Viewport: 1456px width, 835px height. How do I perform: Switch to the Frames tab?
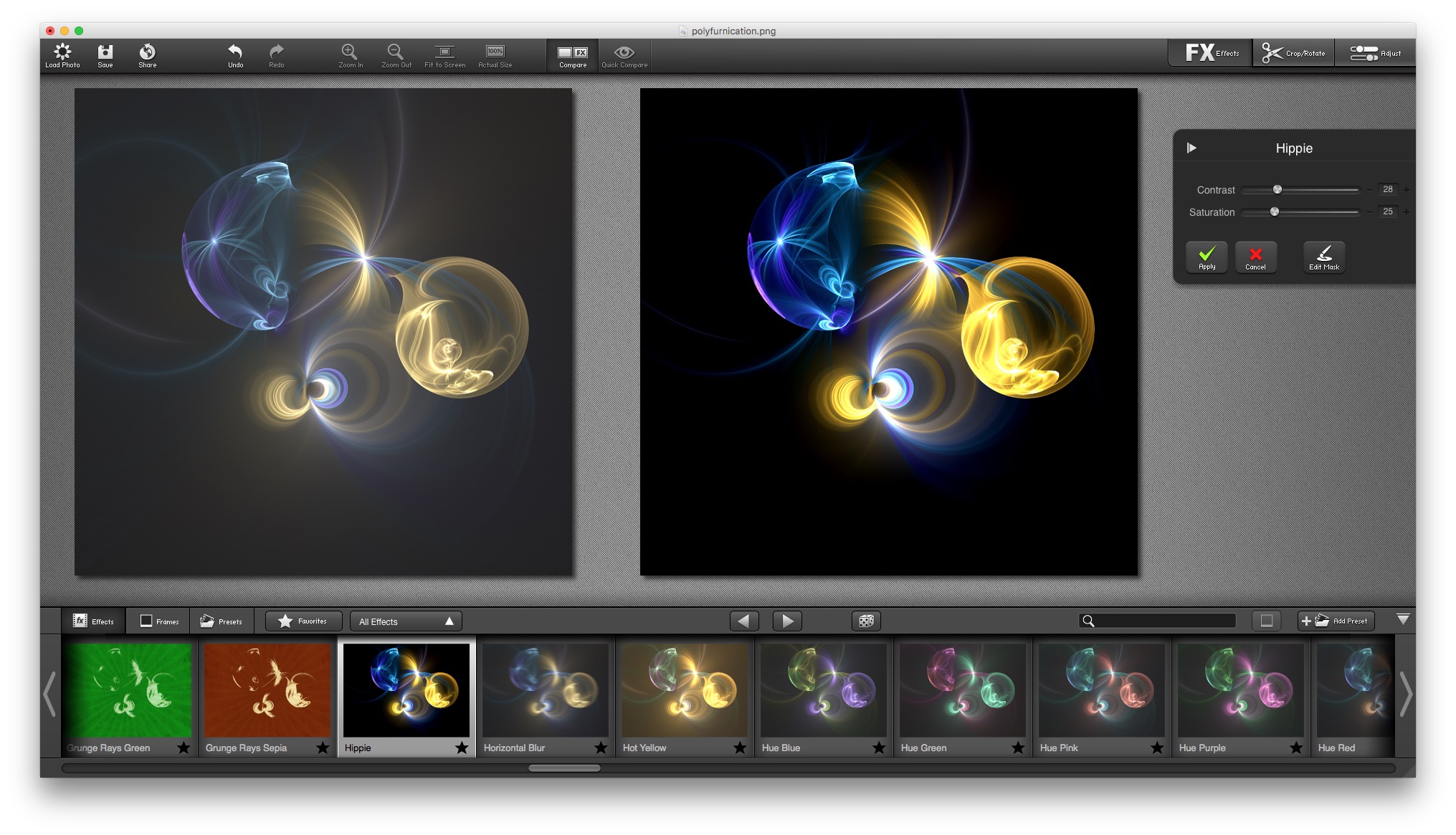point(159,621)
